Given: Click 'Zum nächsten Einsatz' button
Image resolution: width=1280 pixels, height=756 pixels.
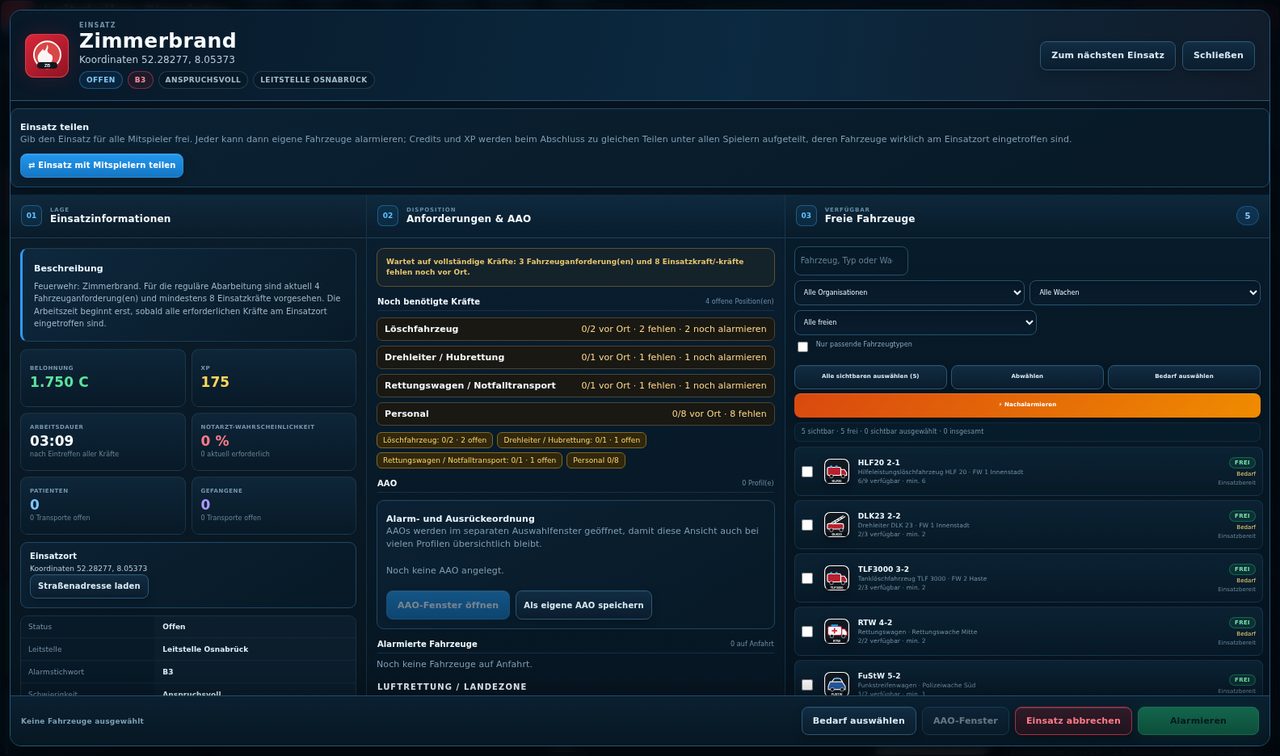Looking at the screenshot, I should (x=1107, y=55).
